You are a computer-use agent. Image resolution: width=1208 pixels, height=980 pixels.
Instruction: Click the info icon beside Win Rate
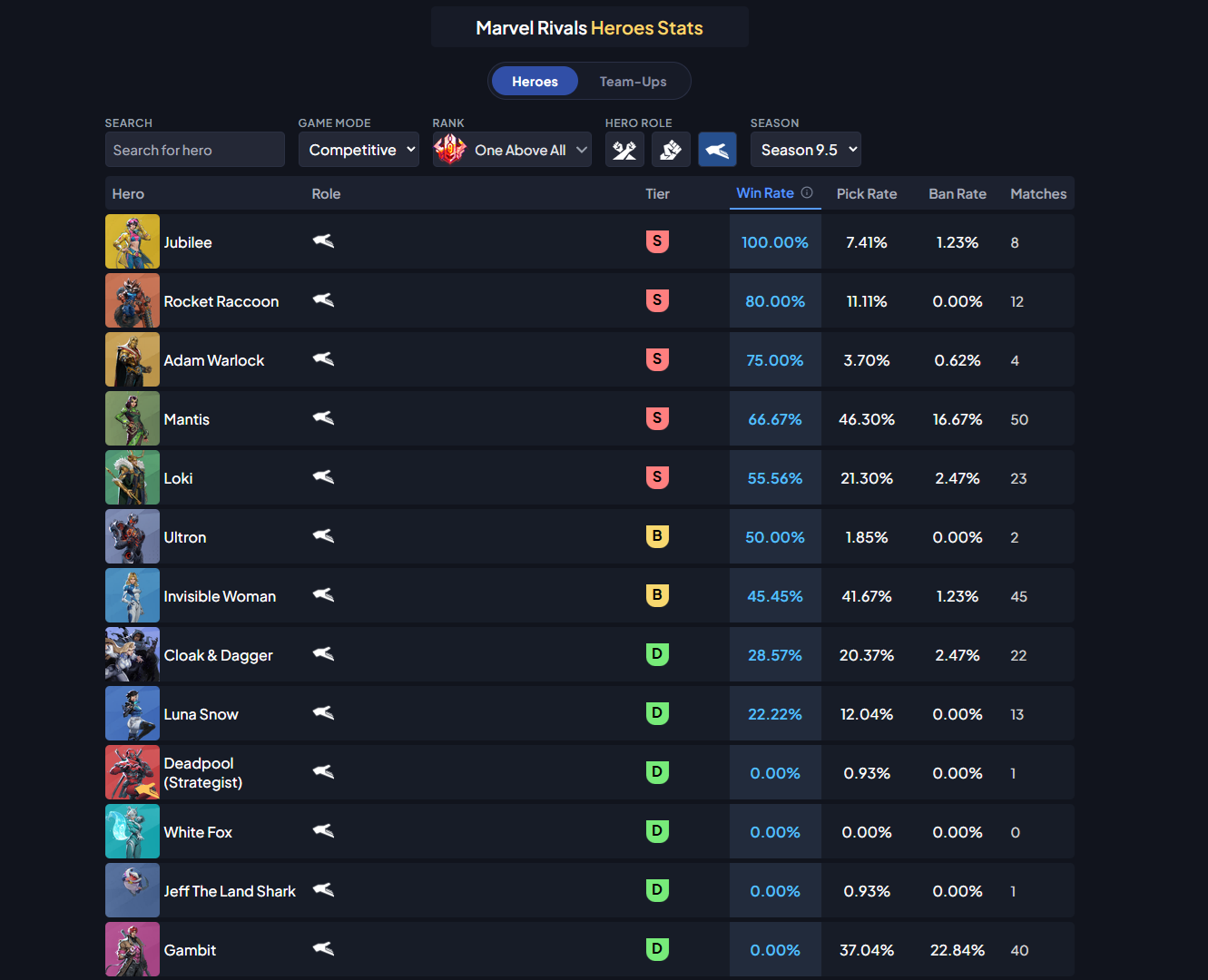tap(807, 192)
